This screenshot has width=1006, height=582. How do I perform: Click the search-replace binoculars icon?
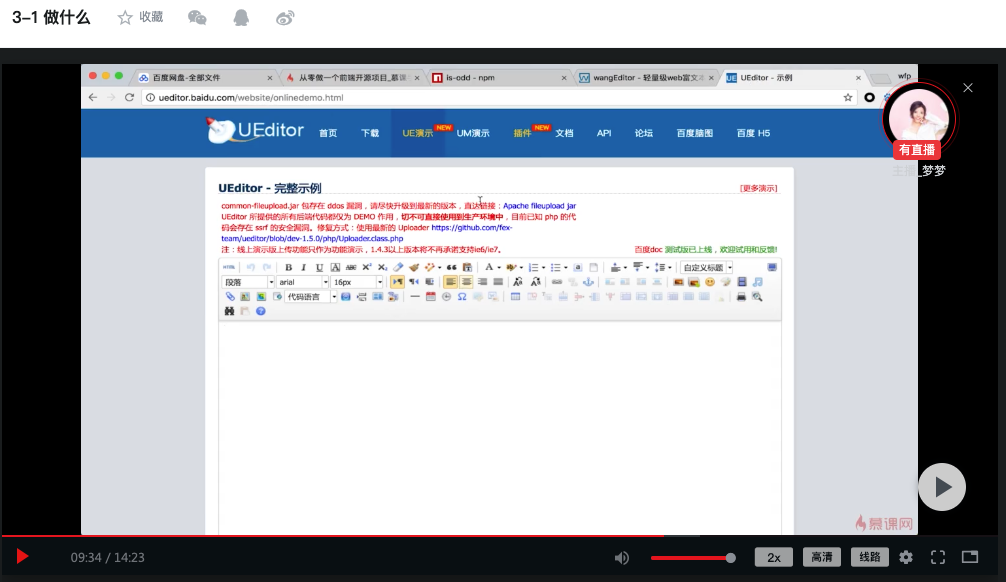[x=229, y=311]
